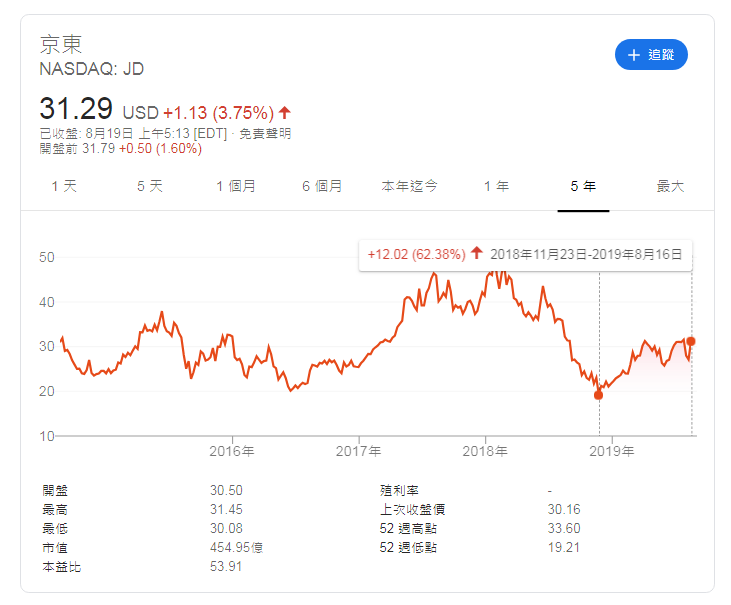Switch chart to the 1 年 tab
This screenshot has height=605, width=731.
(496, 186)
